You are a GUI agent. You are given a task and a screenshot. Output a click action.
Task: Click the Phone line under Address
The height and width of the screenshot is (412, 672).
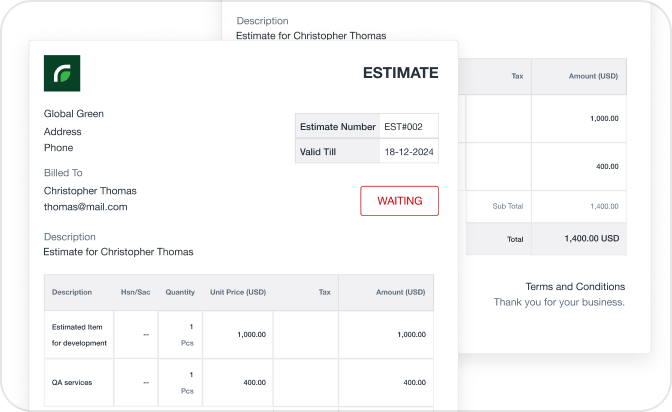(x=59, y=148)
